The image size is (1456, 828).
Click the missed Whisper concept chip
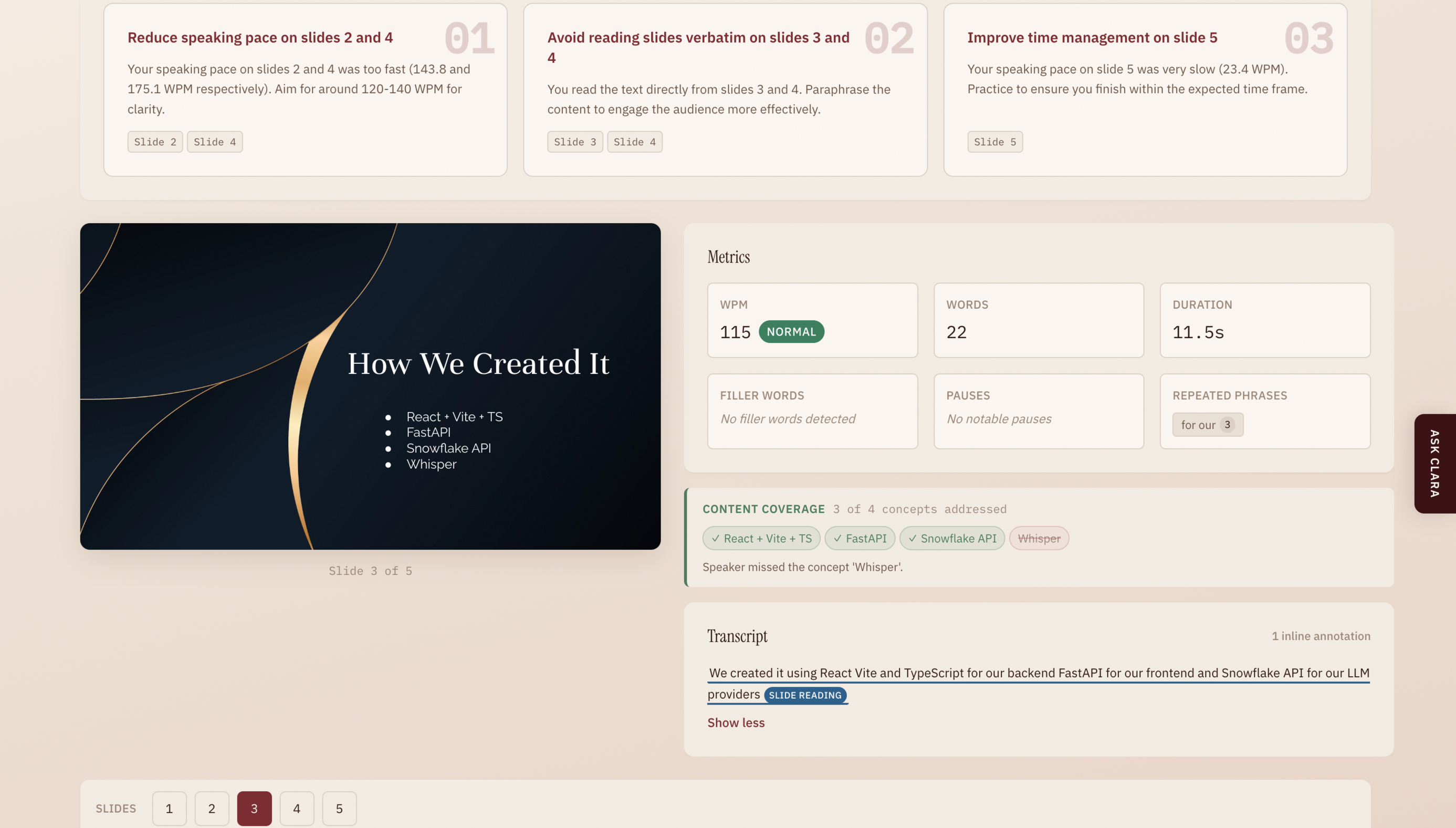click(1039, 538)
